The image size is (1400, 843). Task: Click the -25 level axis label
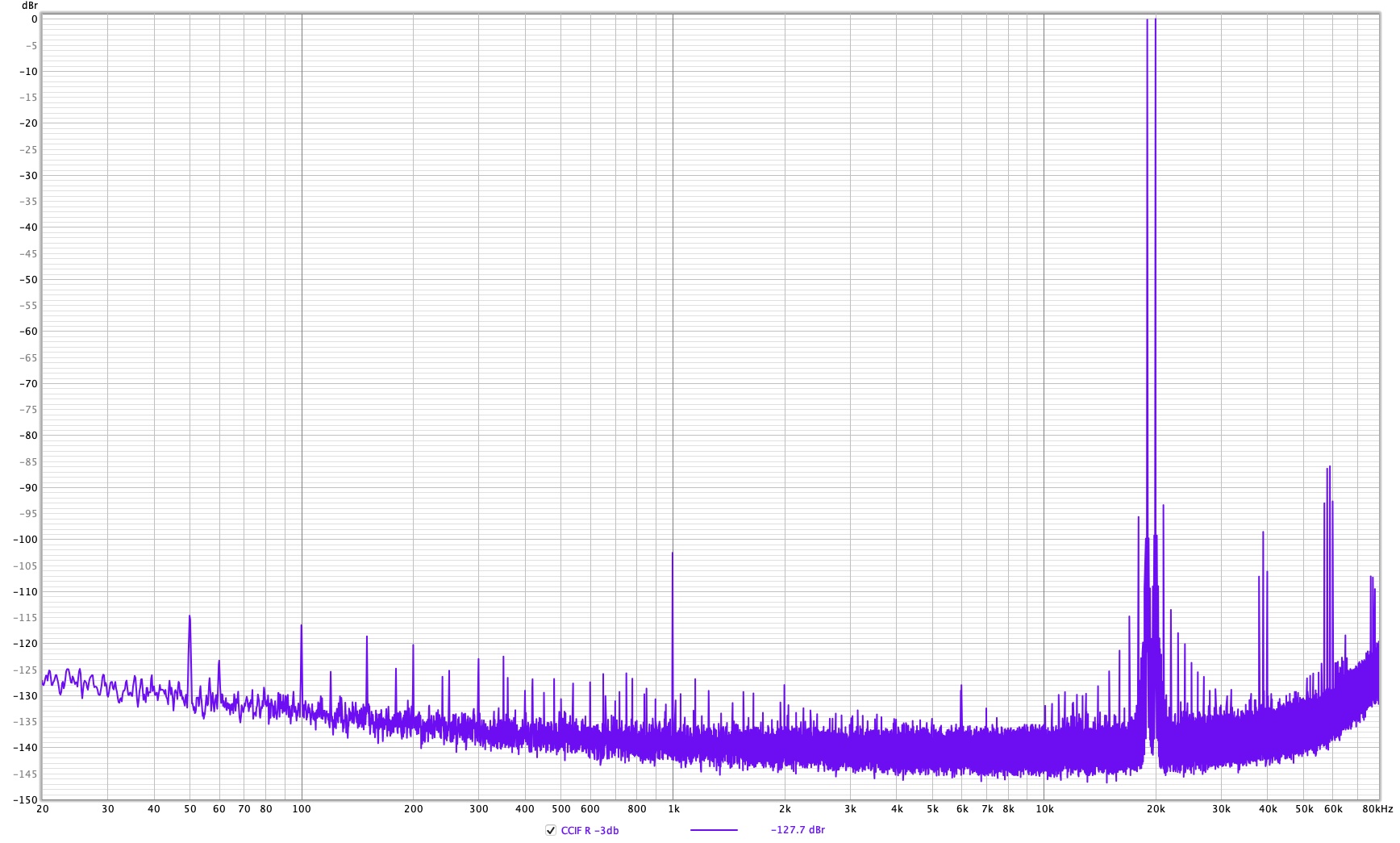click(28, 150)
